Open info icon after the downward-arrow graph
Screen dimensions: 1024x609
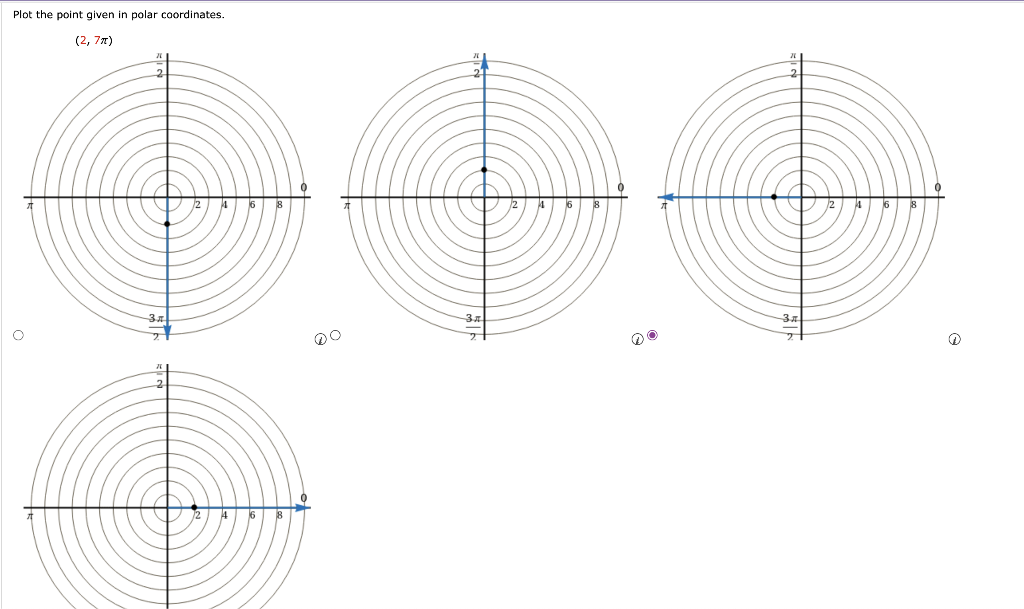(x=320, y=339)
